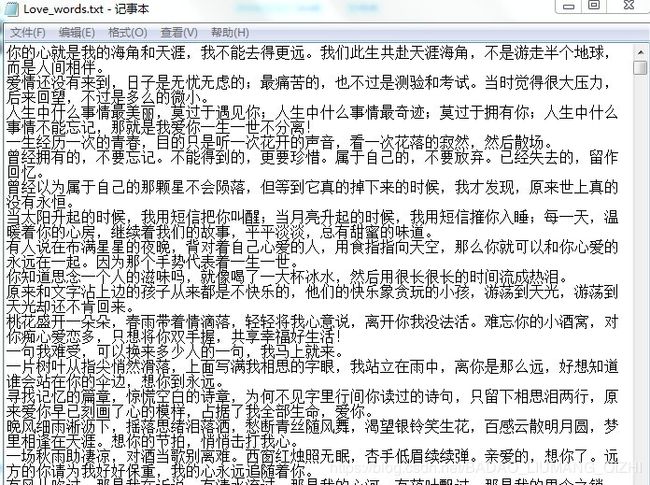The height and width of the screenshot is (485, 650).
Task: Click the line starting 谁会站在你的伞边
Action: (116, 381)
